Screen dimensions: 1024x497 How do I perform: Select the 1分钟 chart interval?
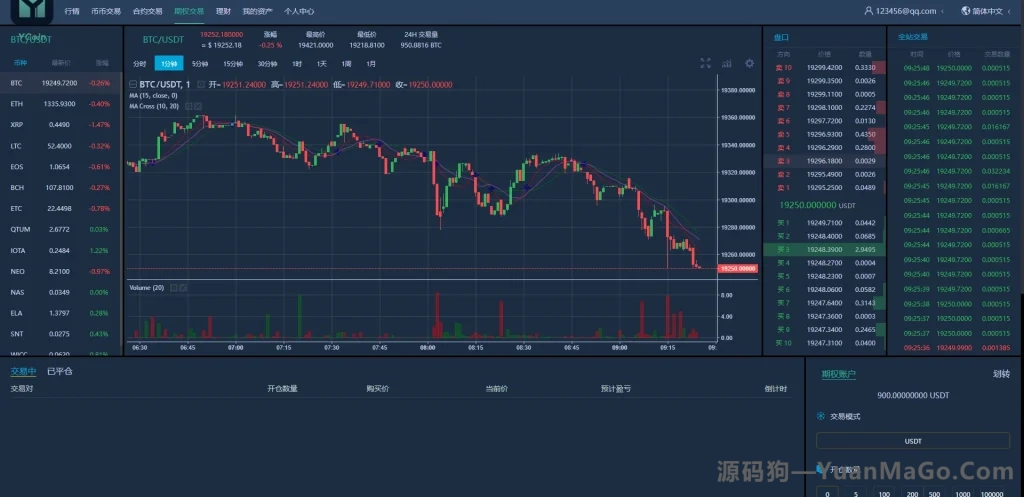coord(169,64)
